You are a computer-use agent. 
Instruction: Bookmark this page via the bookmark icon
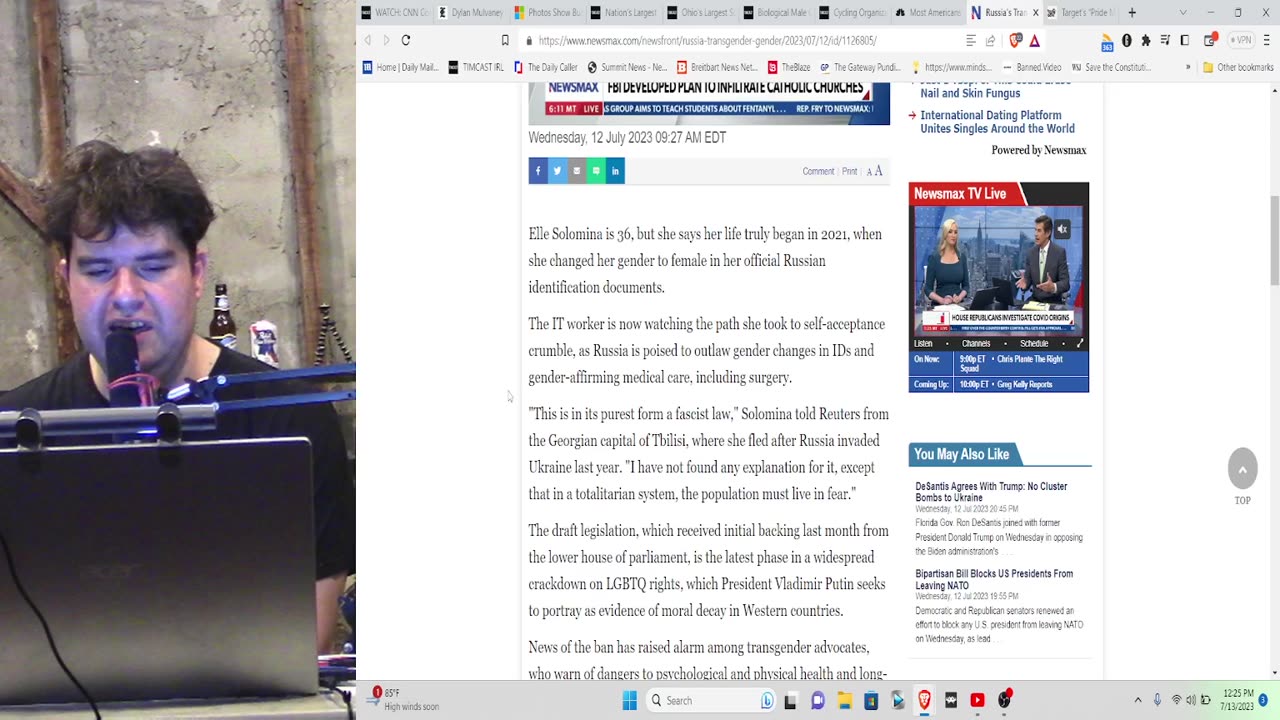click(x=505, y=40)
